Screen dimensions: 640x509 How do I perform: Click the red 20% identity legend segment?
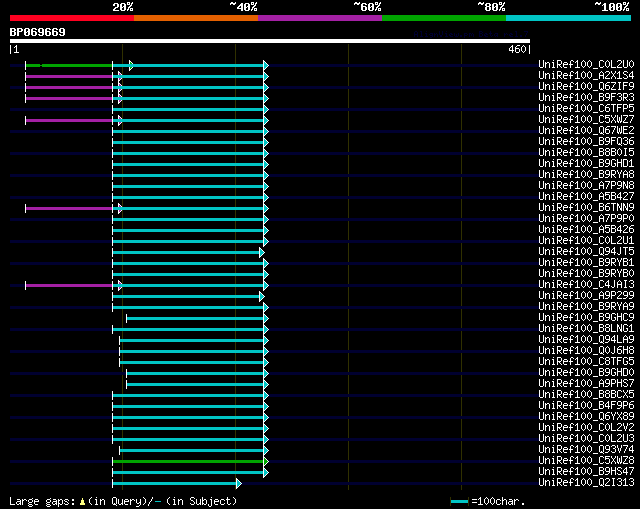tap(72, 18)
